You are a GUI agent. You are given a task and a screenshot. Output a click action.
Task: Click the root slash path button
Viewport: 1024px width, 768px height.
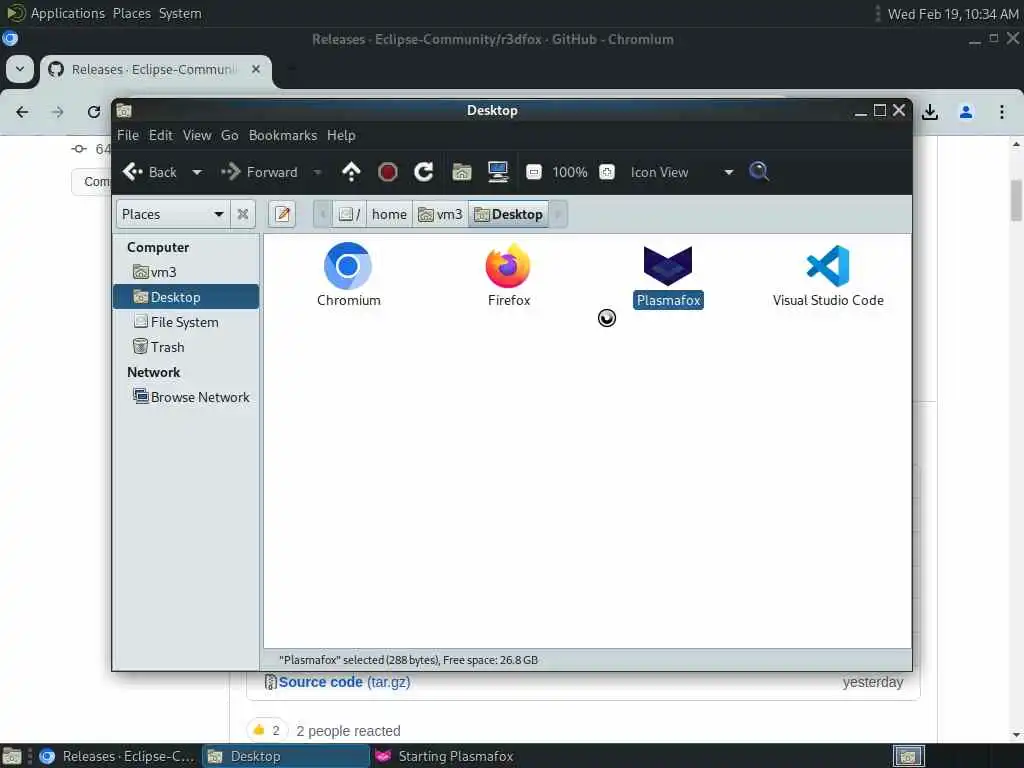[x=350, y=214]
